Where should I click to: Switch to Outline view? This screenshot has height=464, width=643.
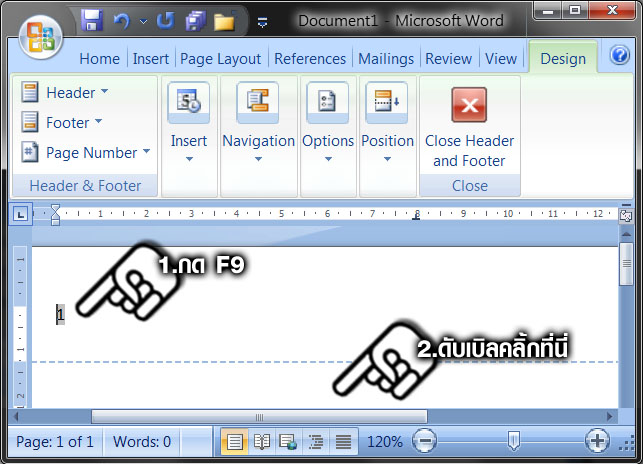pyautogui.click(x=316, y=442)
